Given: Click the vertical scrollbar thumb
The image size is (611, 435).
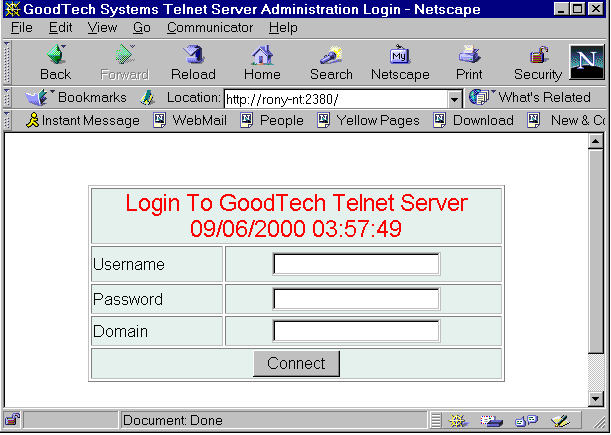Looking at the screenshot, I should (x=596, y=251).
